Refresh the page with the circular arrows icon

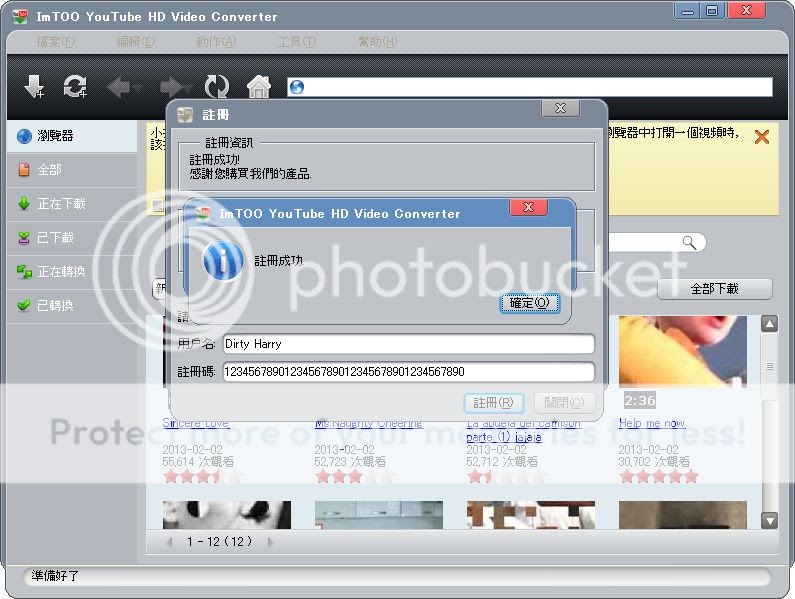216,87
